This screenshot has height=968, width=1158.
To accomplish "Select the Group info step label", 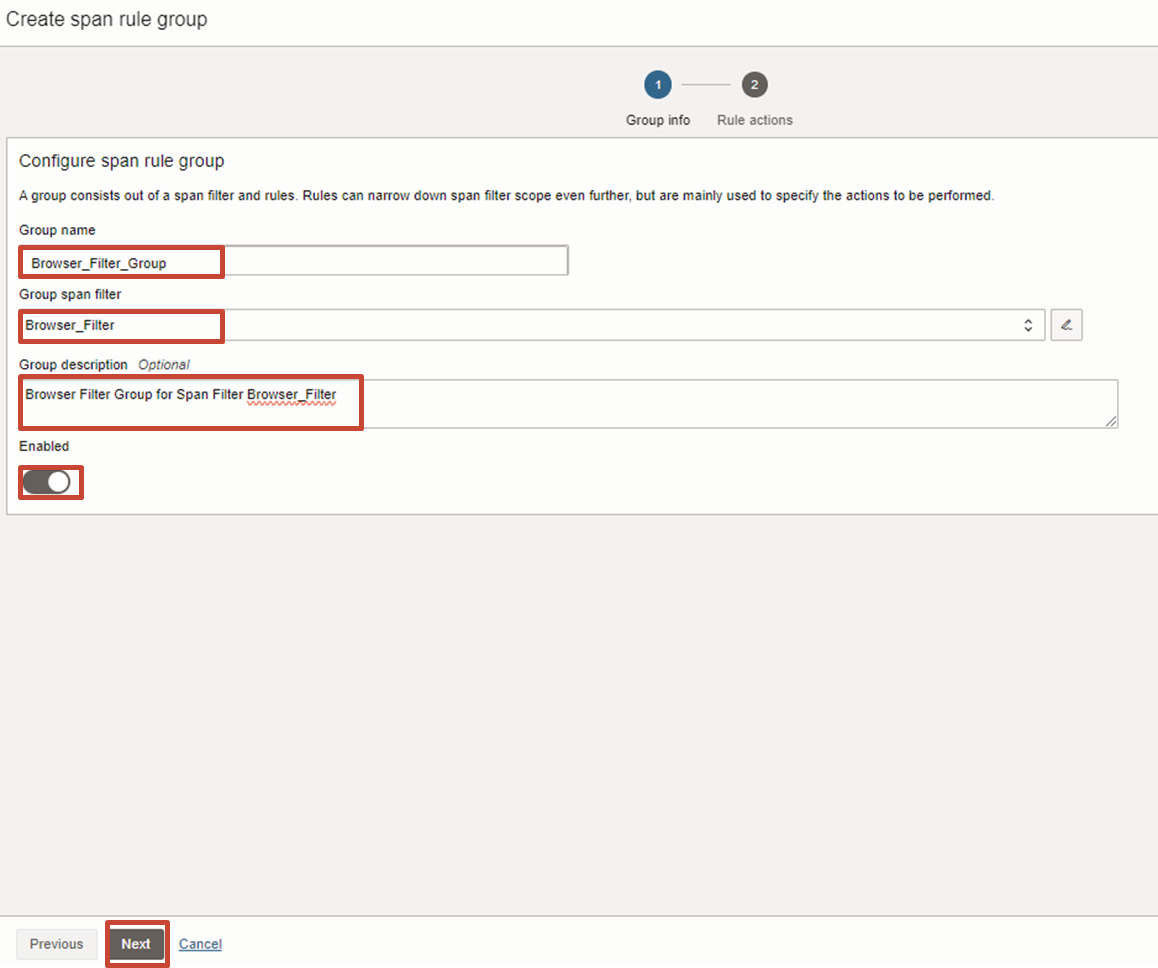I will tap(657, 119).
